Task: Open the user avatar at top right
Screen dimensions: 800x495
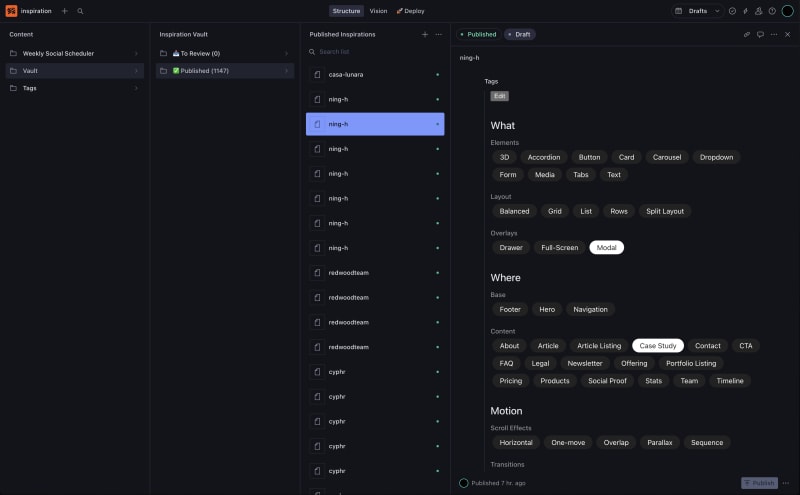Action: (x=787, y=11)
